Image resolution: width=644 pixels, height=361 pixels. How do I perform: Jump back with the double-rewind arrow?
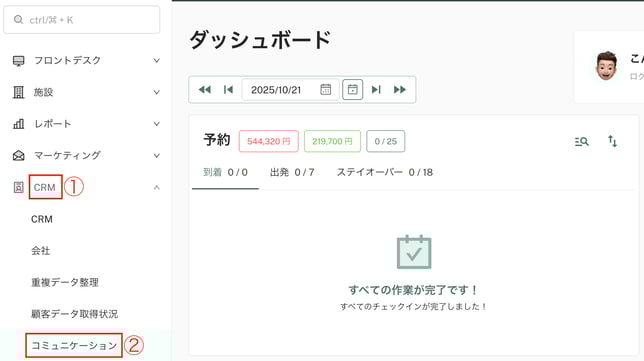click(205, 90)
